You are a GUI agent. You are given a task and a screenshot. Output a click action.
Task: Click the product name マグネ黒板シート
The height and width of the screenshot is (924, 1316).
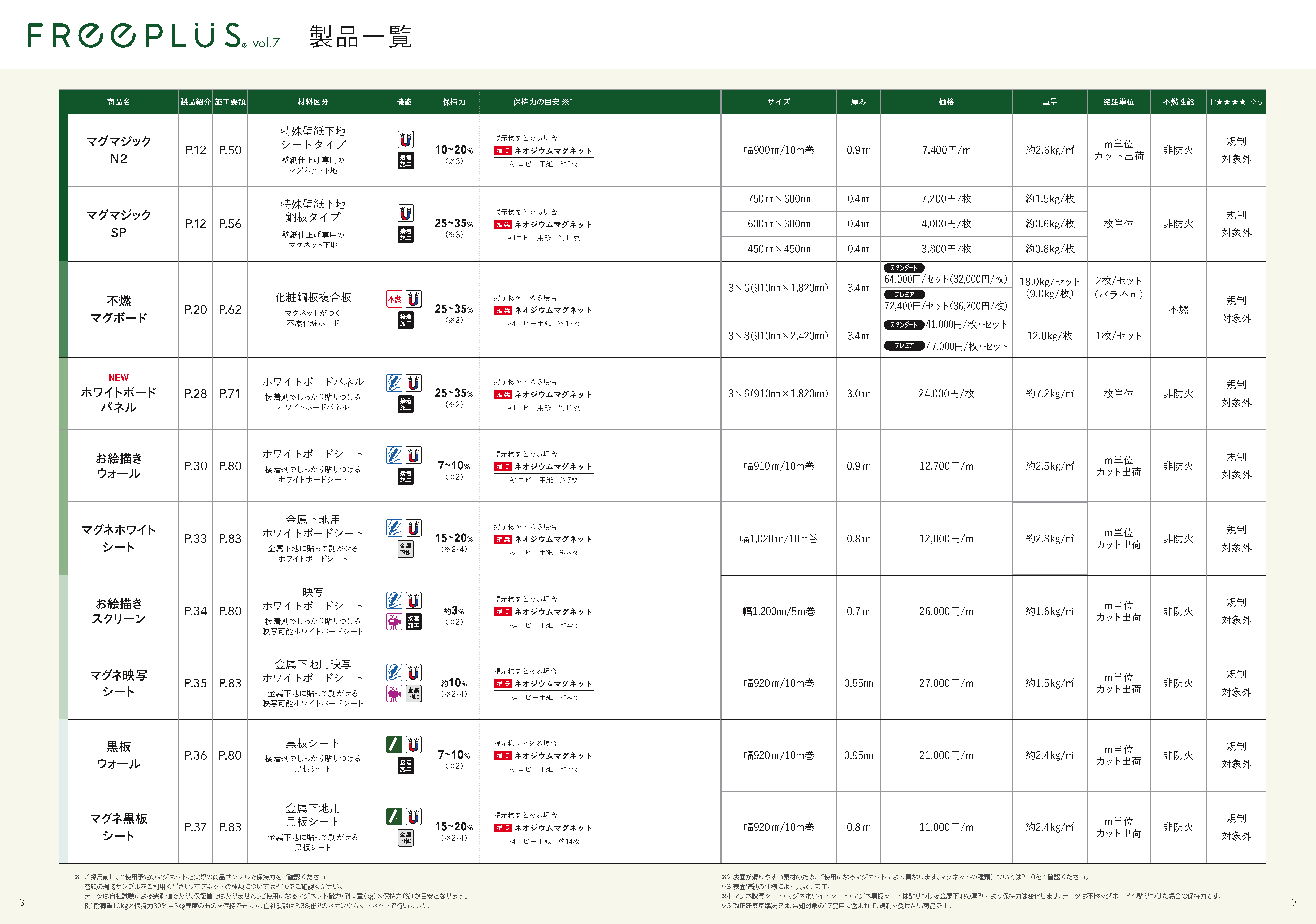119,827
